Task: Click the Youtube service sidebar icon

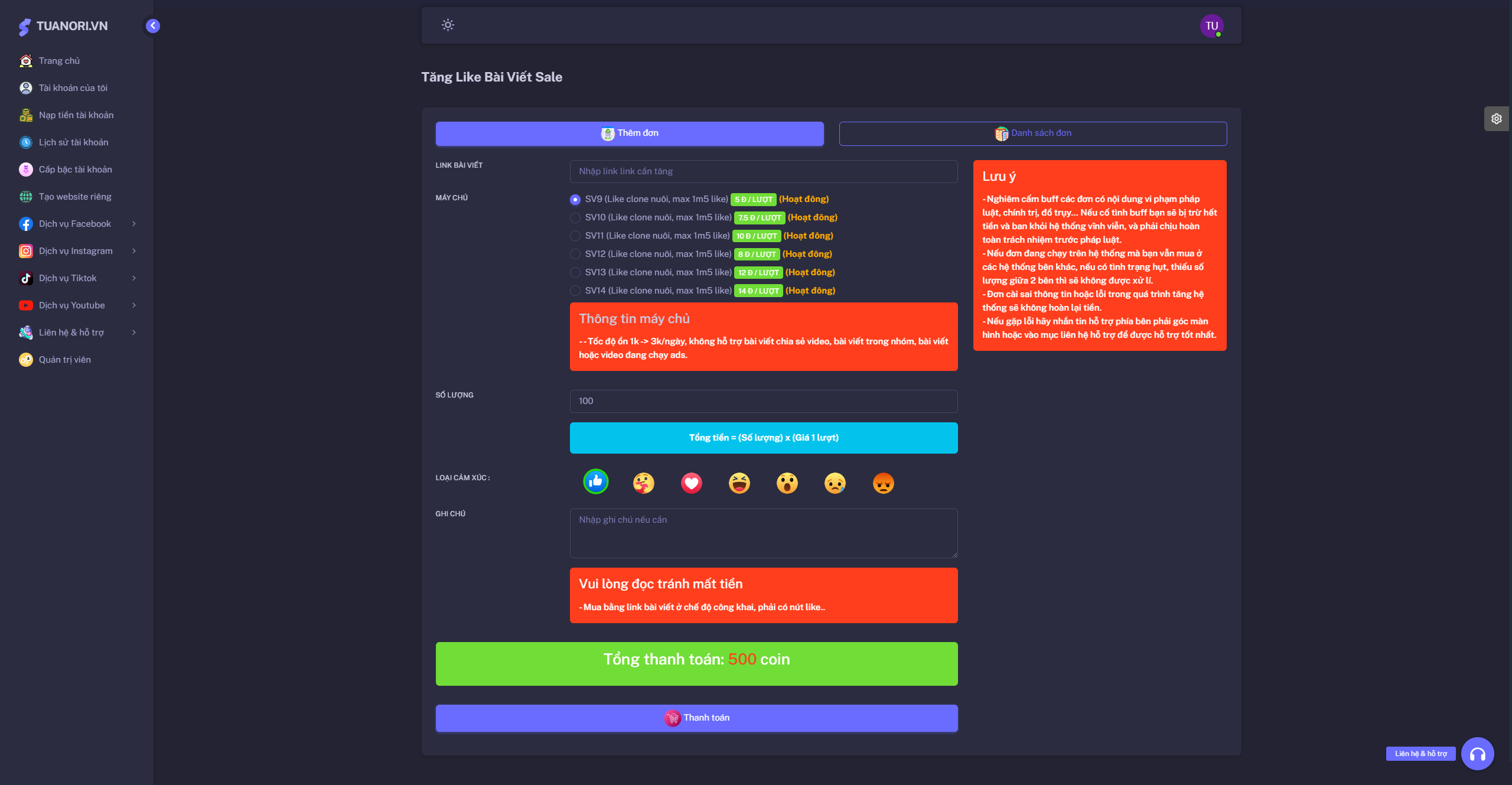Action: point(25,305)
